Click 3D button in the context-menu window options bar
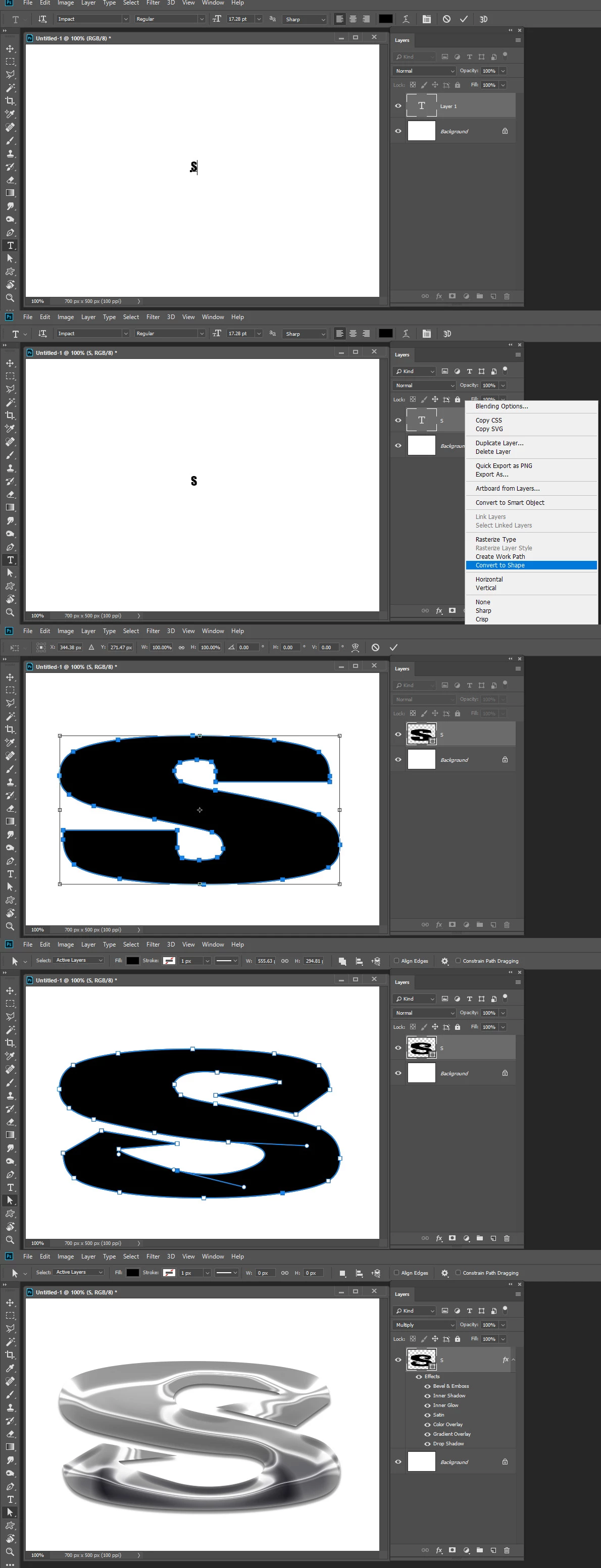The height and width of the screenshot is (1568, 601). [447, 334]
